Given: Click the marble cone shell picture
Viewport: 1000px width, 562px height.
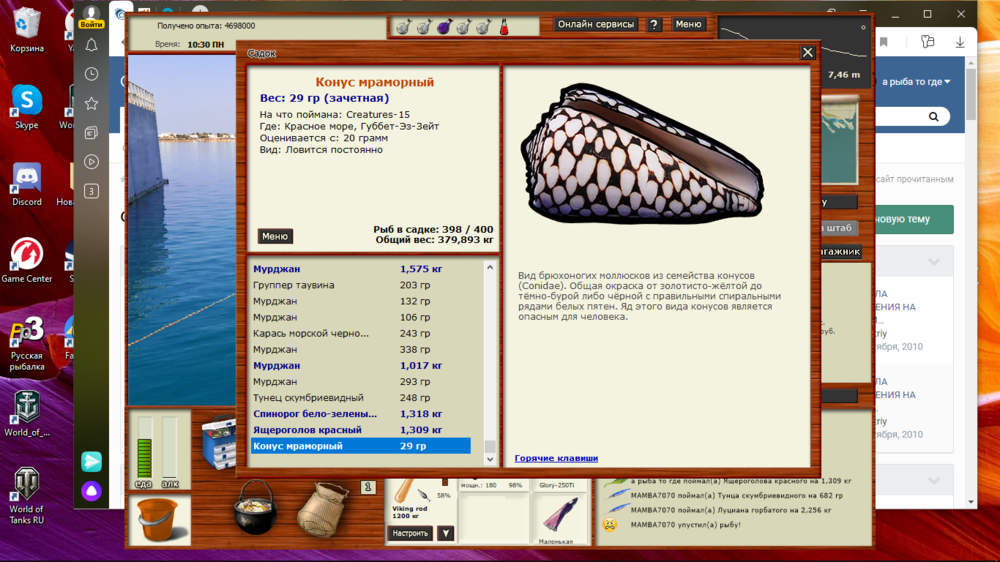Looking at the screenshot, I should [x=642, y=153].
